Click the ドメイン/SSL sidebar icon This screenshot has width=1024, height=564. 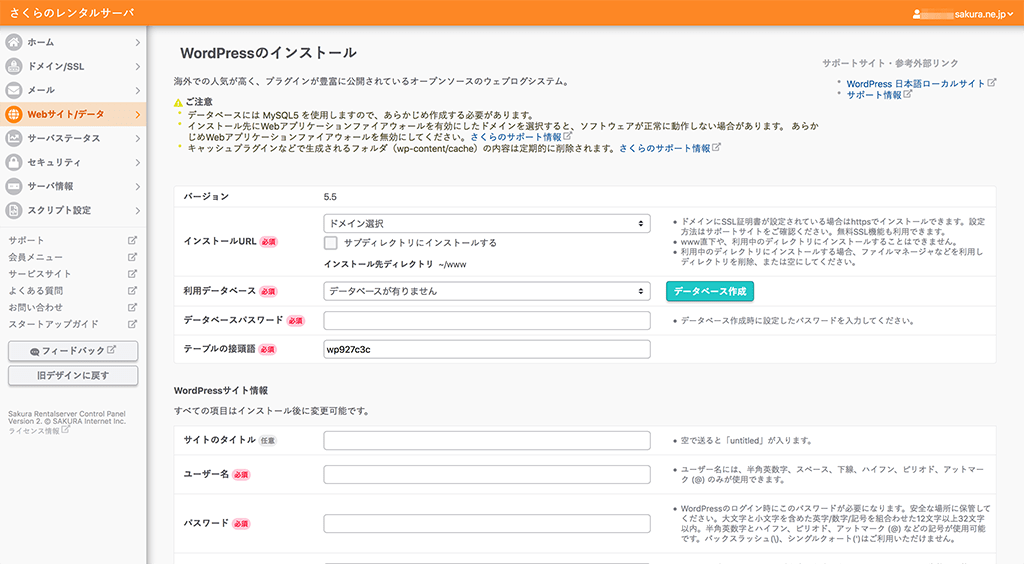click(x=14, y=66)
